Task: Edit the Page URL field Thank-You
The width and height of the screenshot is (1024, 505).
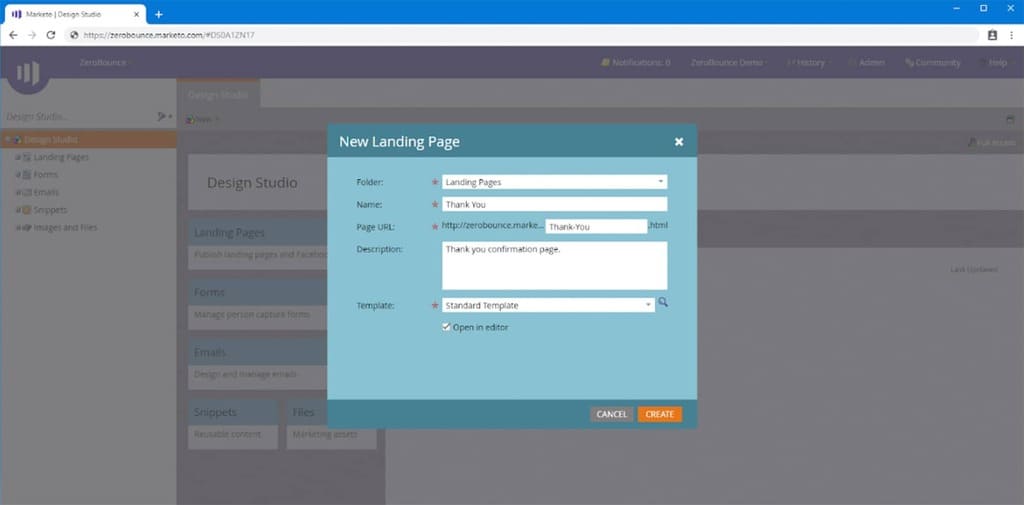Action: pyautogui.click(x=596, y=227)
